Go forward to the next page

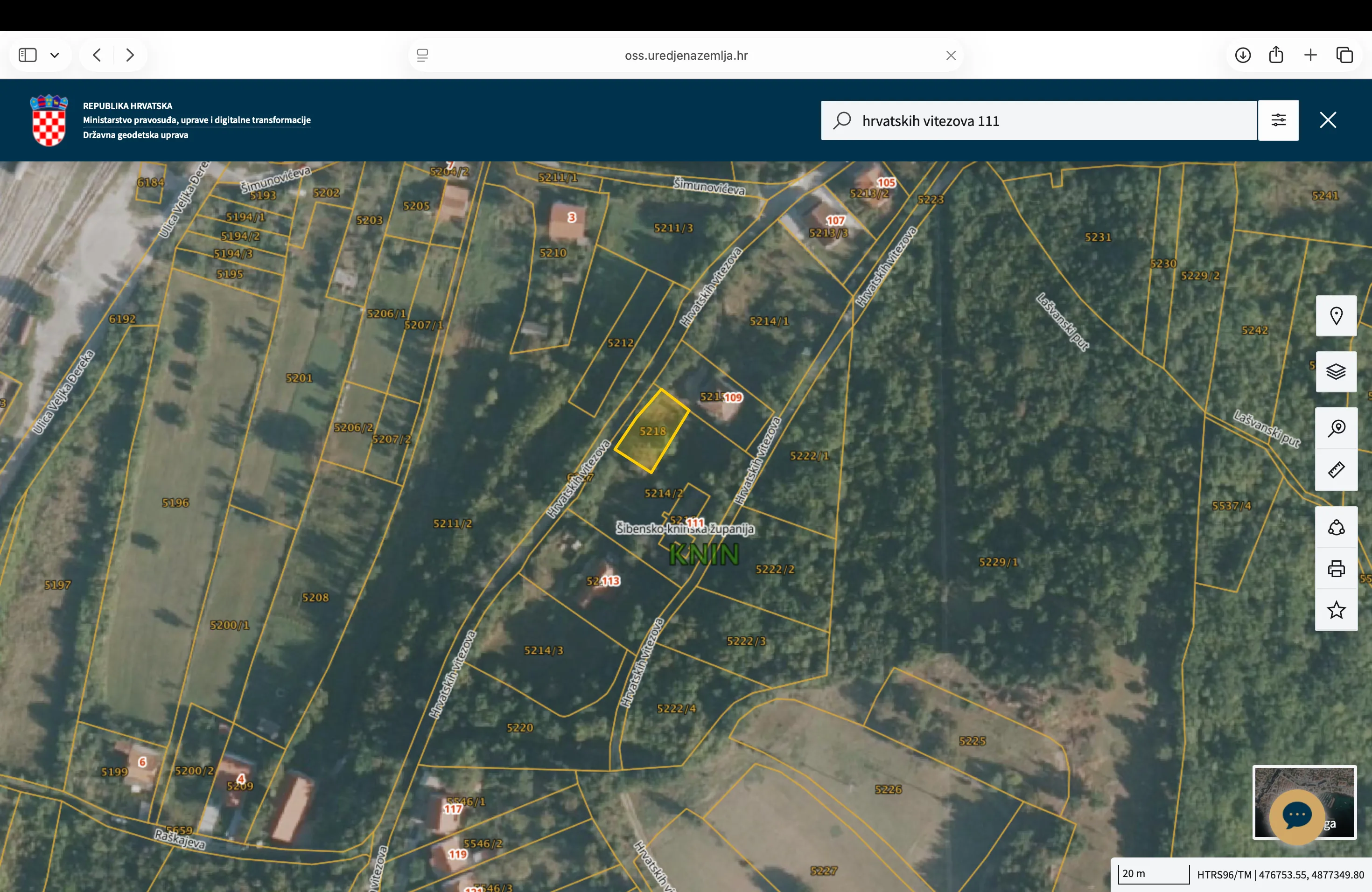point(130,56)
